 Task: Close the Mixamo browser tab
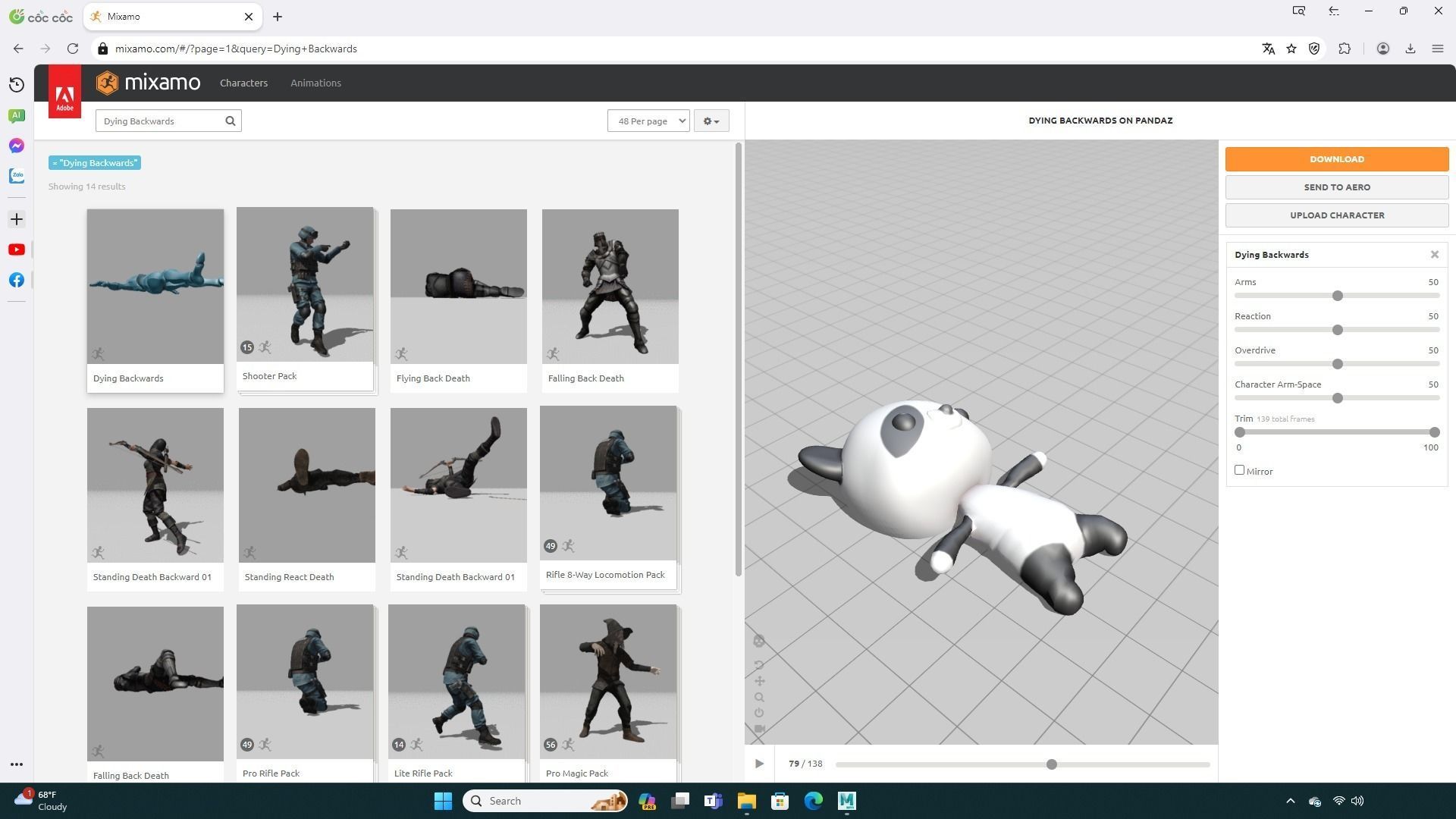(x=248, y=17)
